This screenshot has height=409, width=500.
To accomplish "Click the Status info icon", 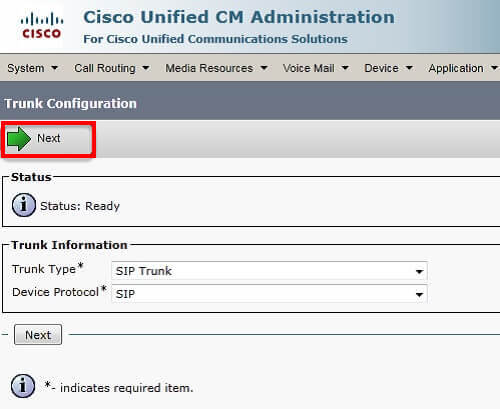I will pos(24,205).
